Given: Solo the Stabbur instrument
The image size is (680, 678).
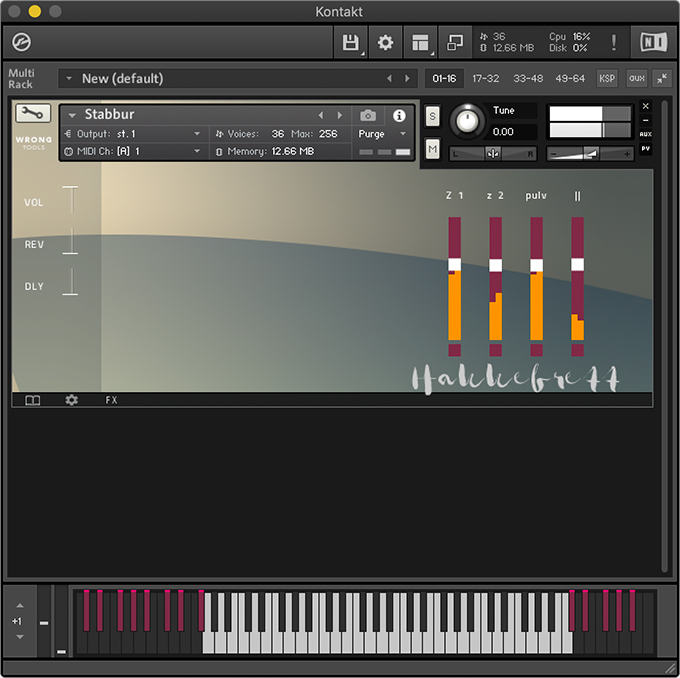Looking at the screenshot, I should tap(432, 116).
